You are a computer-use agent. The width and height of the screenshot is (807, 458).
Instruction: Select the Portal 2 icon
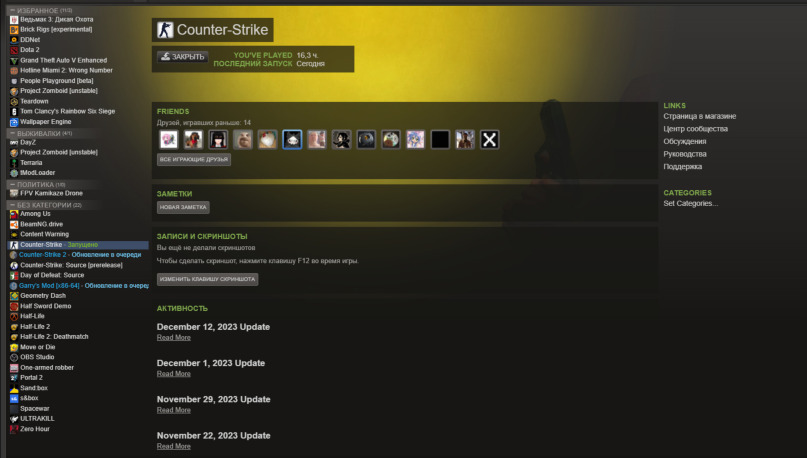point(14,378)
